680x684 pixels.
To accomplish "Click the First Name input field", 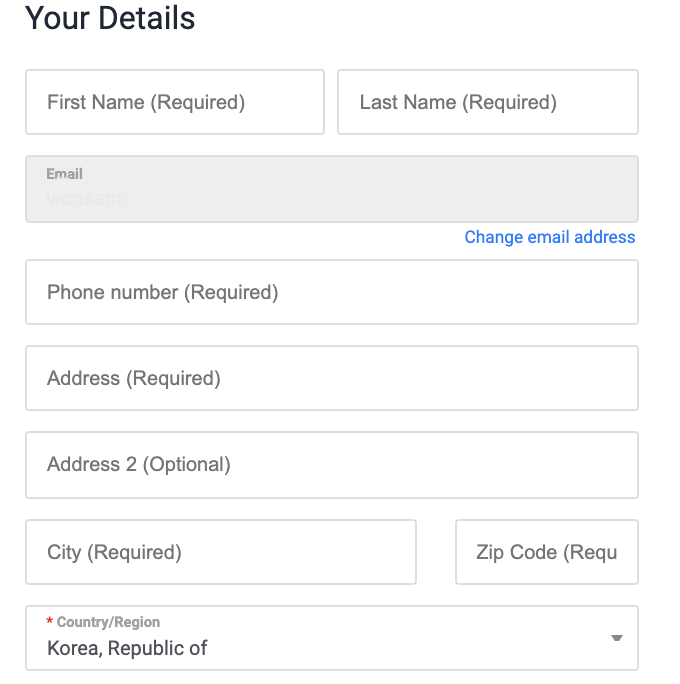I will point(174,102).
